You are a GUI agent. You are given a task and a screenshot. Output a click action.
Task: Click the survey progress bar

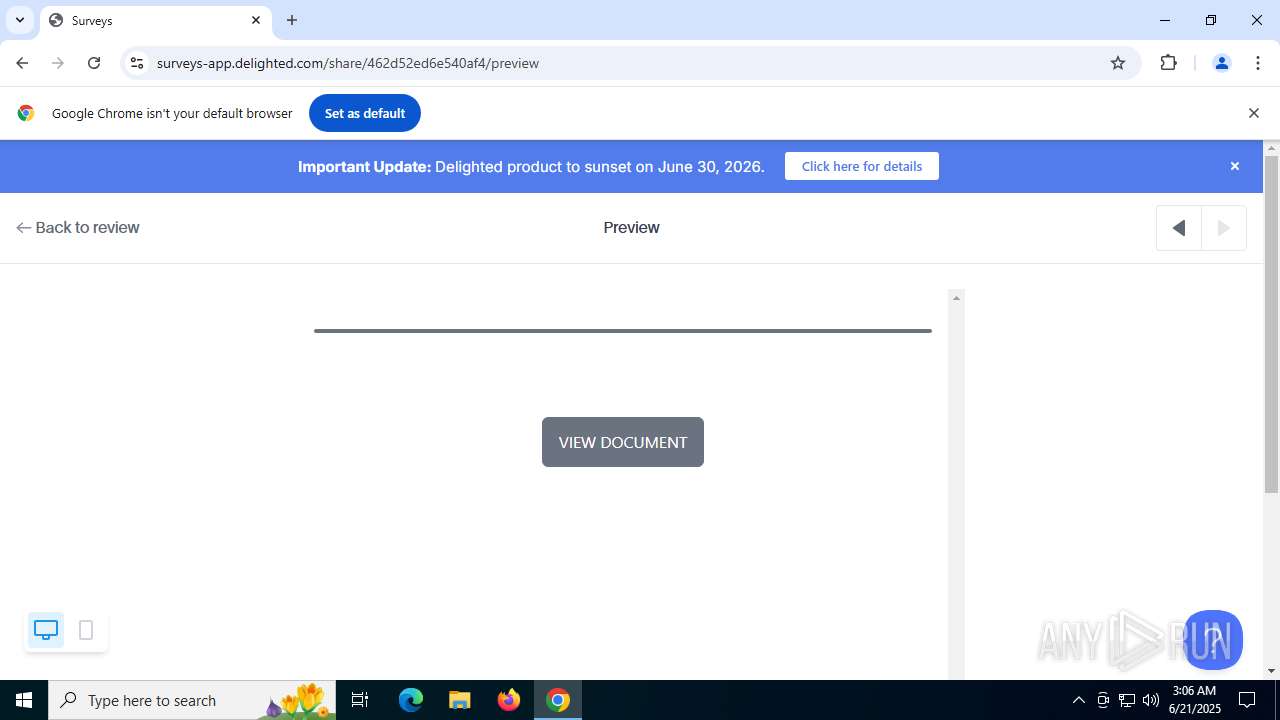pos(623,330)
